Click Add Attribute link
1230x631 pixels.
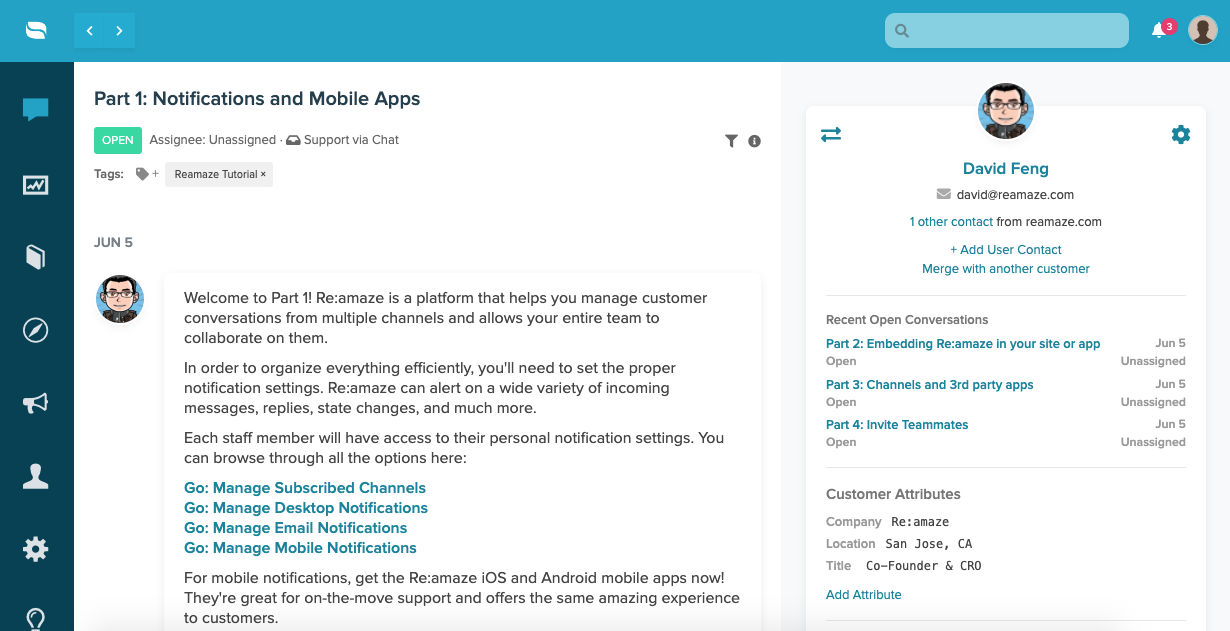point(864,595)
